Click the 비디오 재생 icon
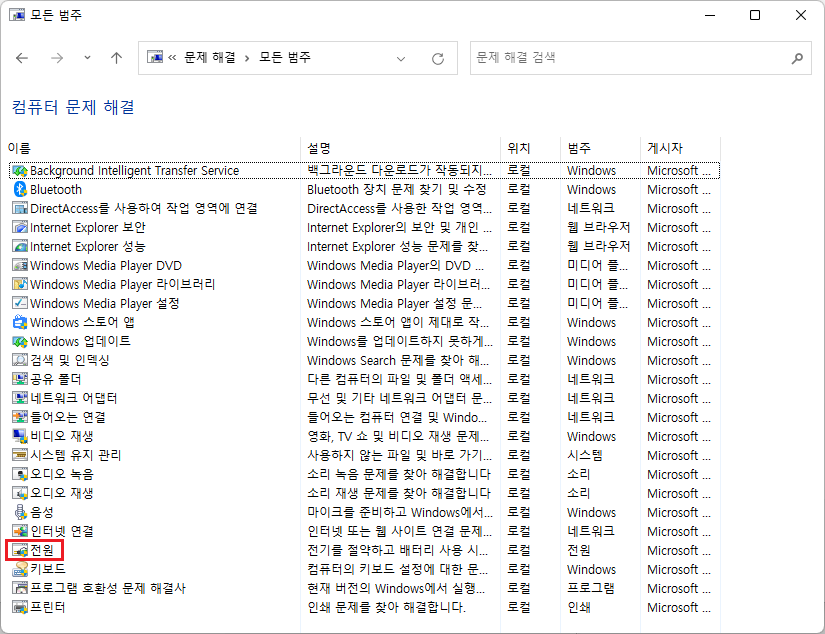The width and height of the screenshot is (825, 634). [20, 436]
